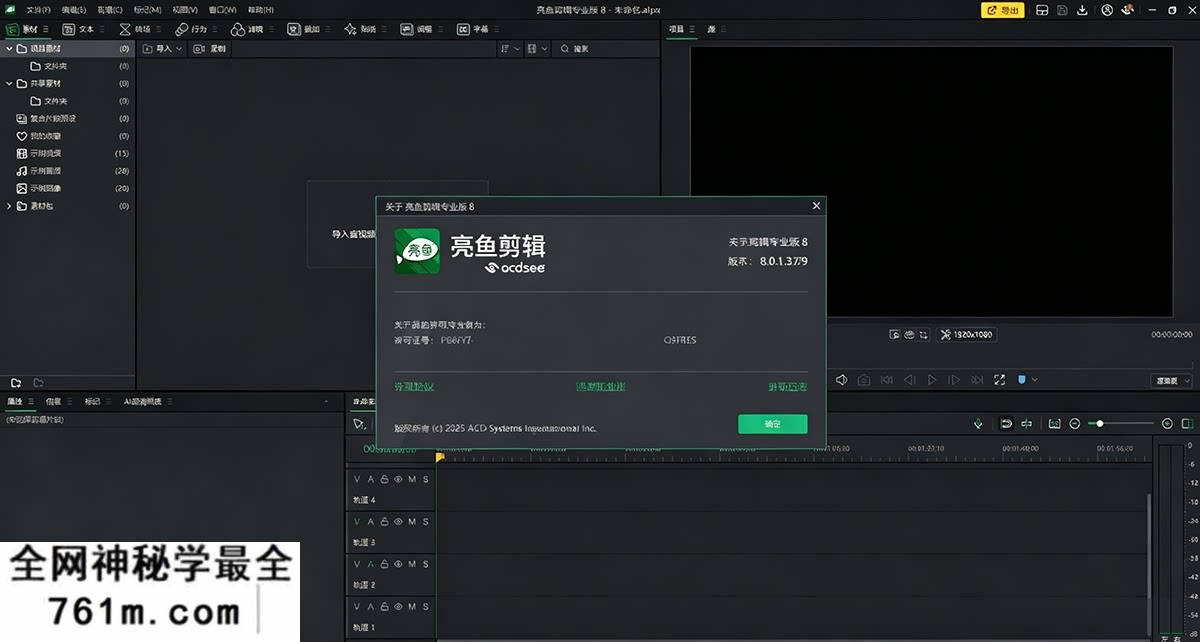Image resolution: width=1200 pixels, height=642 pixels.
Task: Open the sort order dropdown in media panel
Action: click(510, 48)
